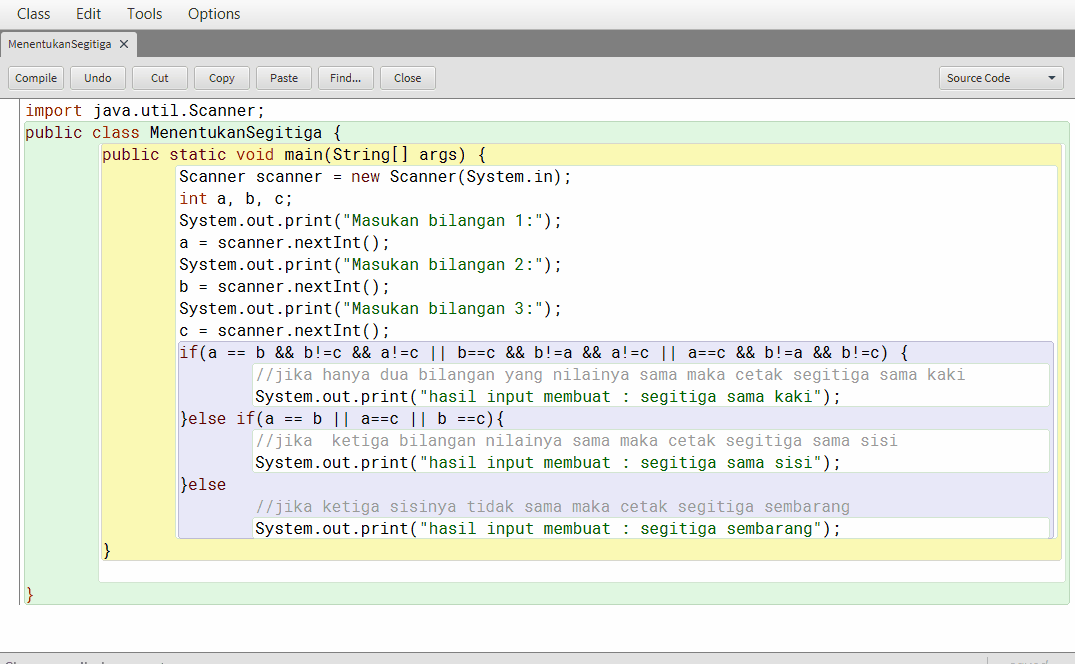Click the int a, b, c; declaration
This screenshot has height=664, width=1075.
pos(236,198)
